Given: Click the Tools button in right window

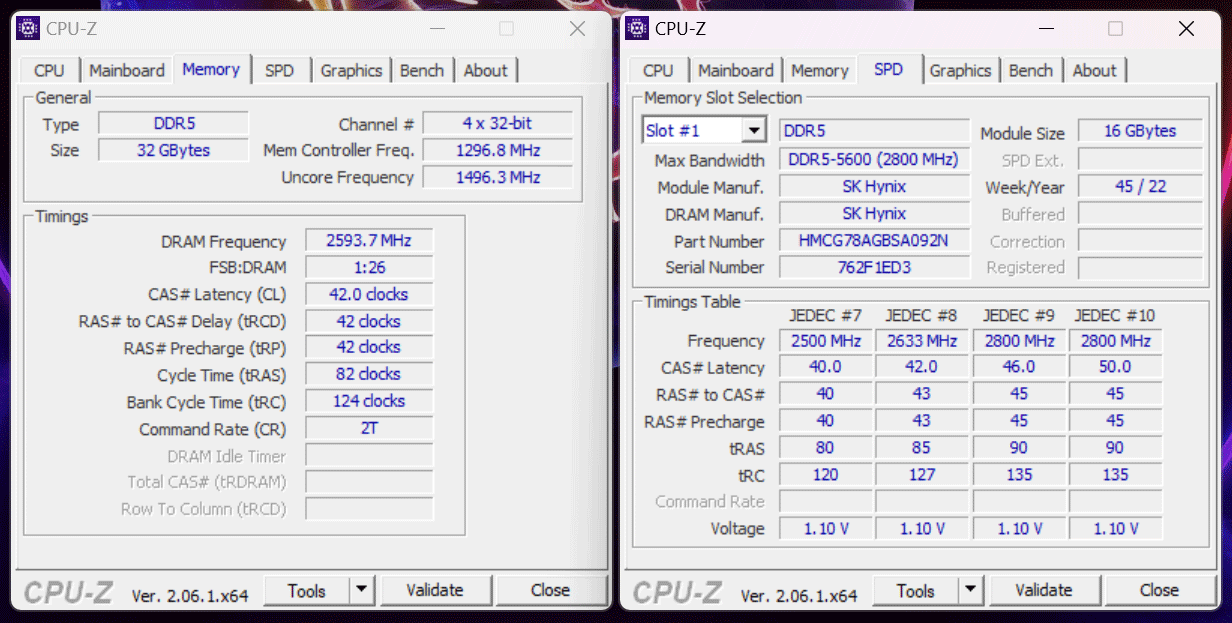Looking at the screenshot, I should click(916, 590).
